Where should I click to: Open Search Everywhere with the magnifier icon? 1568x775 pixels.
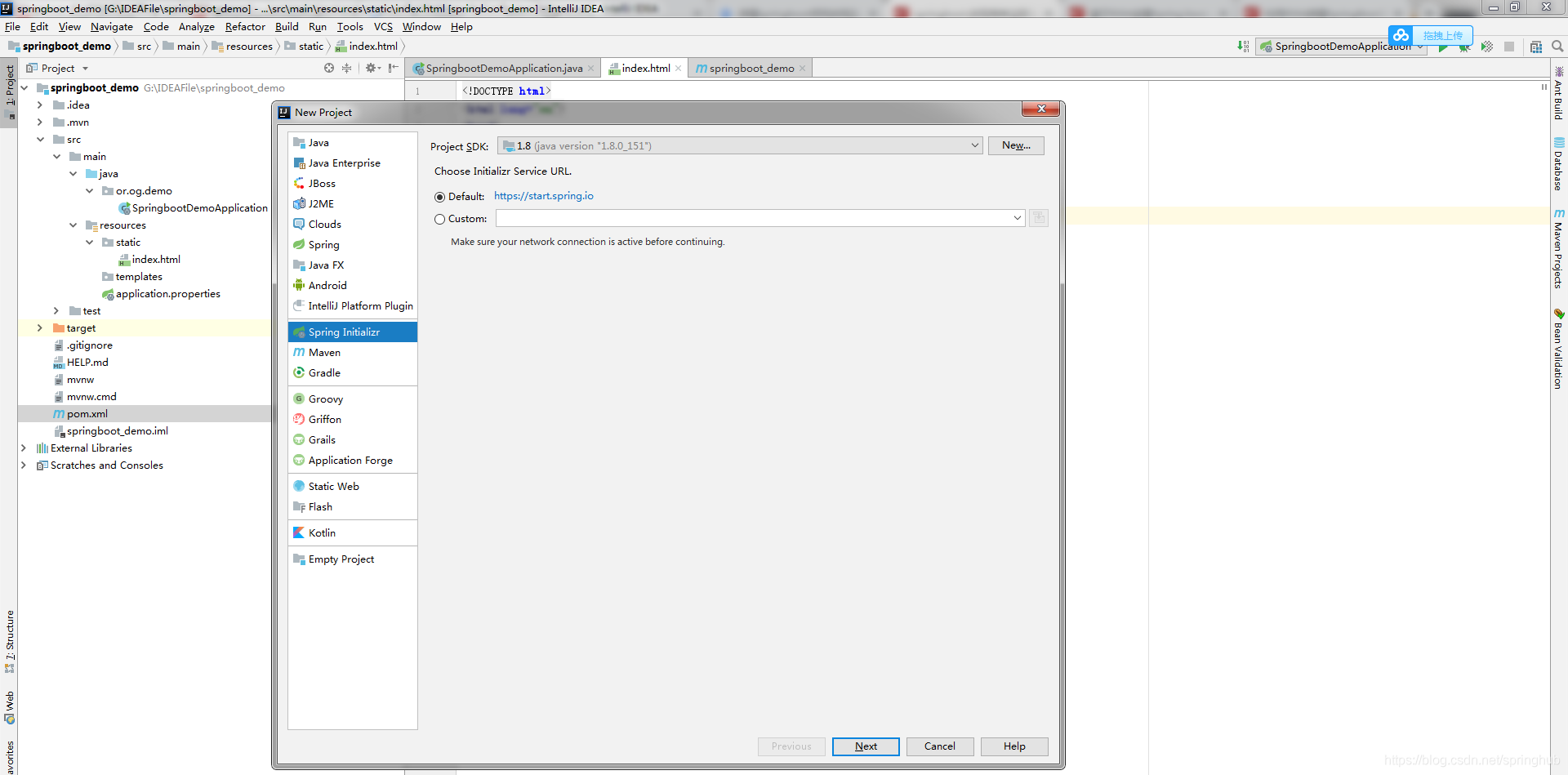point(1558,46)
